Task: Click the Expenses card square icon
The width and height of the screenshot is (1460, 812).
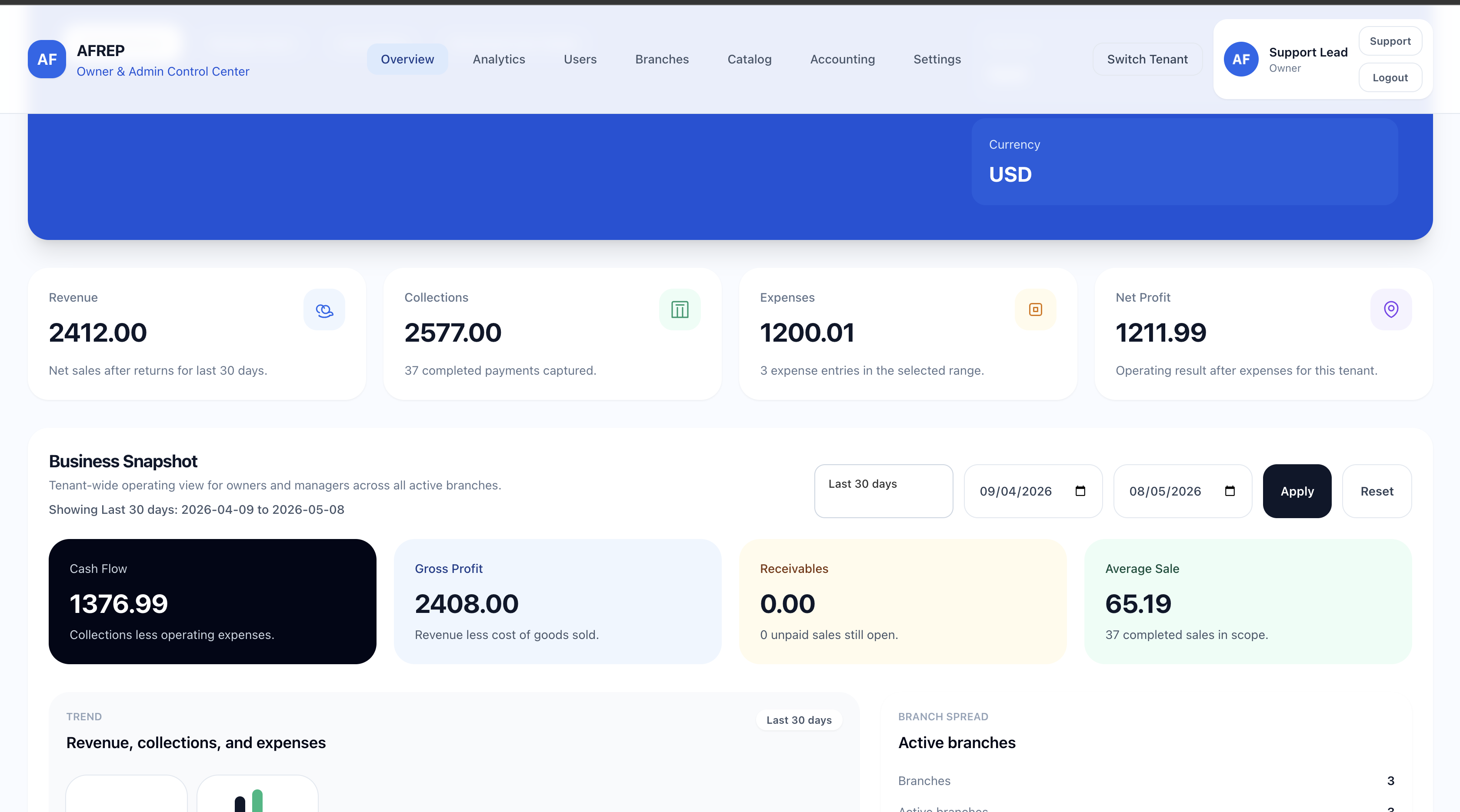Action: click(1036, 310)
